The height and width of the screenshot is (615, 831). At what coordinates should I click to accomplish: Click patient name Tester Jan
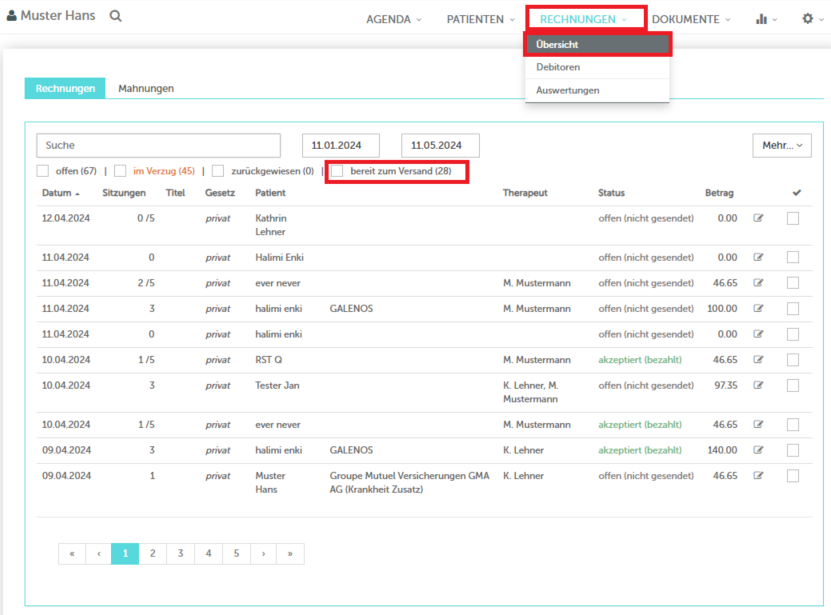[x=277, y=385]
